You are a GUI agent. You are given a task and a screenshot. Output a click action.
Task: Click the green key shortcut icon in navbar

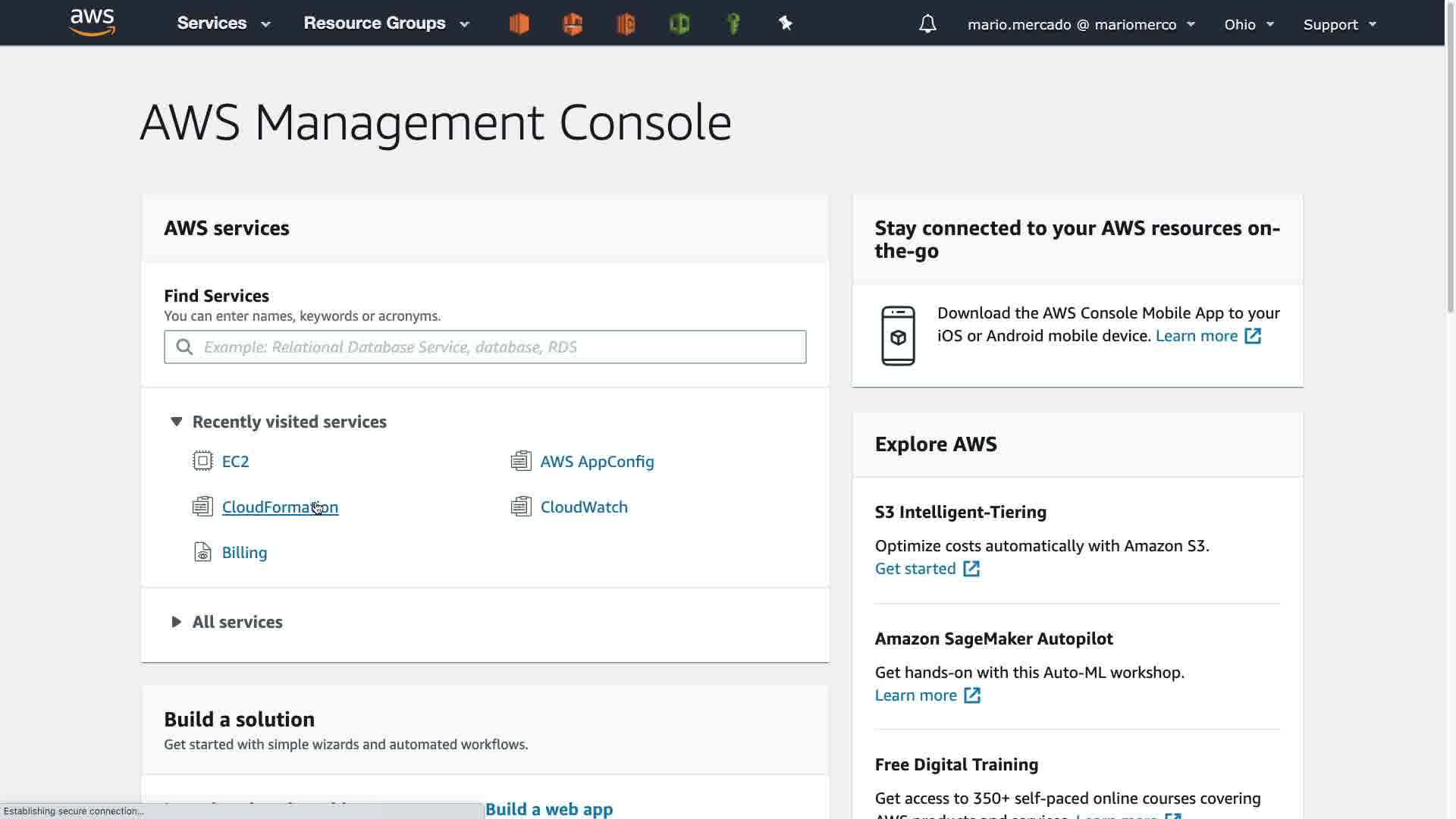pos(733,24)
